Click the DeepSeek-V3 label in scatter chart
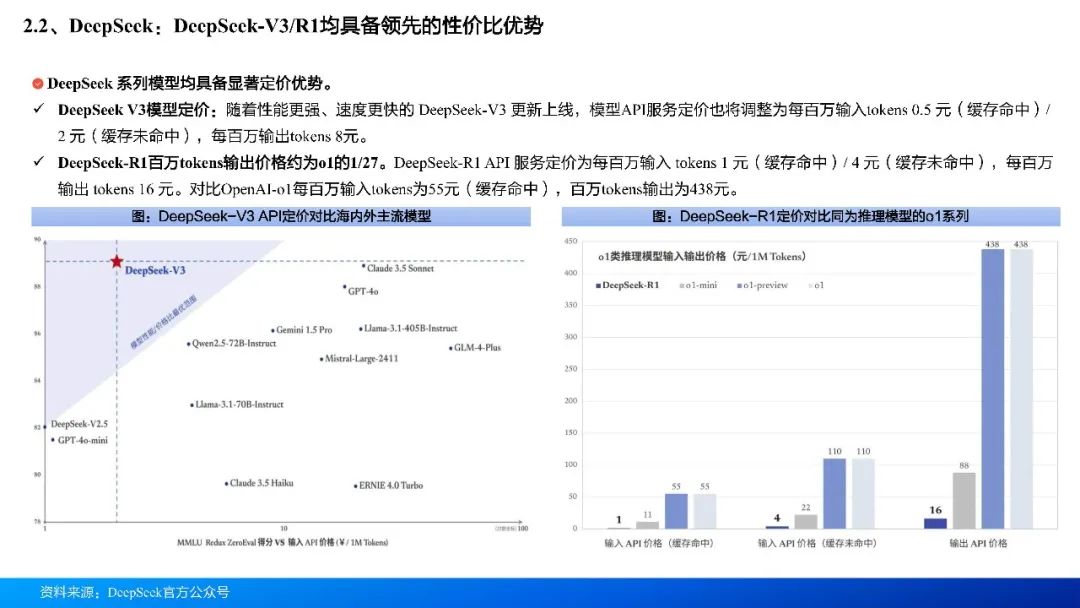The height and width of the screenshot is (608, 1080). coord(155,271)
